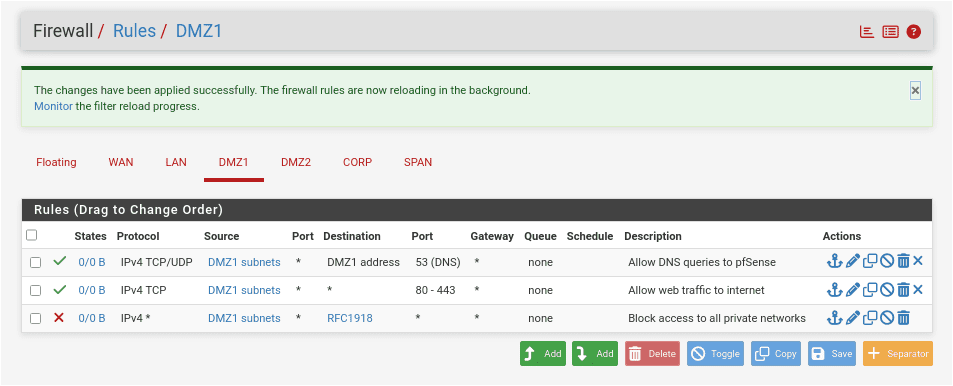Select 'Allow web traffic to internet' description
The height and width of the screenshot is (386, 953).
[697, 291]
